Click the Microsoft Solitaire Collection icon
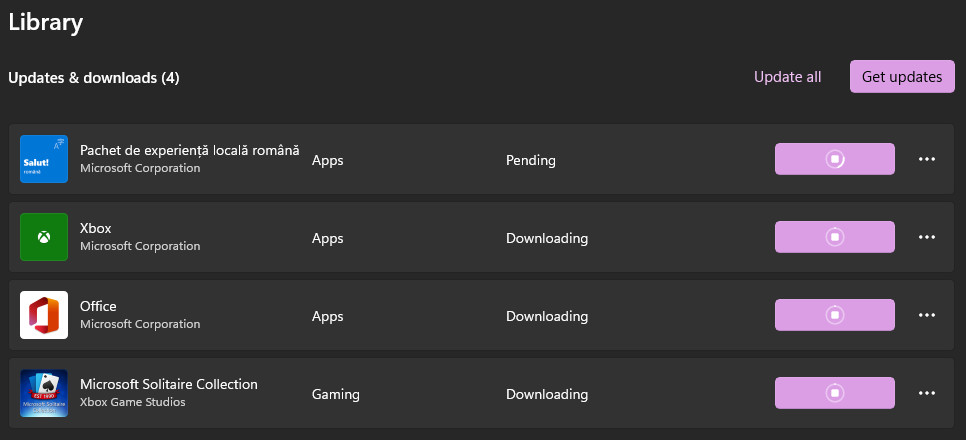966x440 pixels. [44, 393]
